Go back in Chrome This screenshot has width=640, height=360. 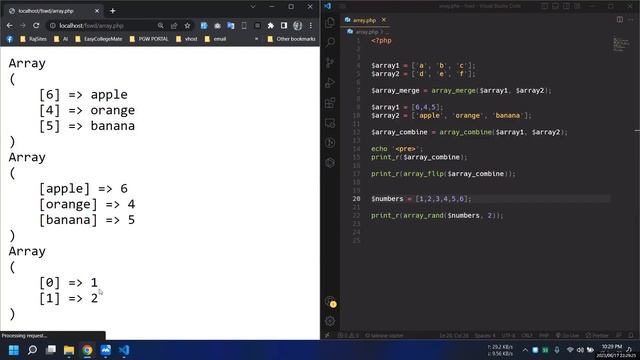9,25
